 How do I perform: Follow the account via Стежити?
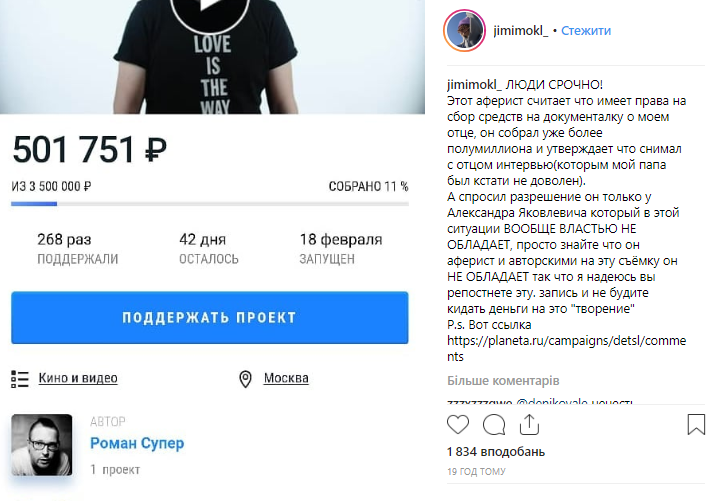click(586, 31)
